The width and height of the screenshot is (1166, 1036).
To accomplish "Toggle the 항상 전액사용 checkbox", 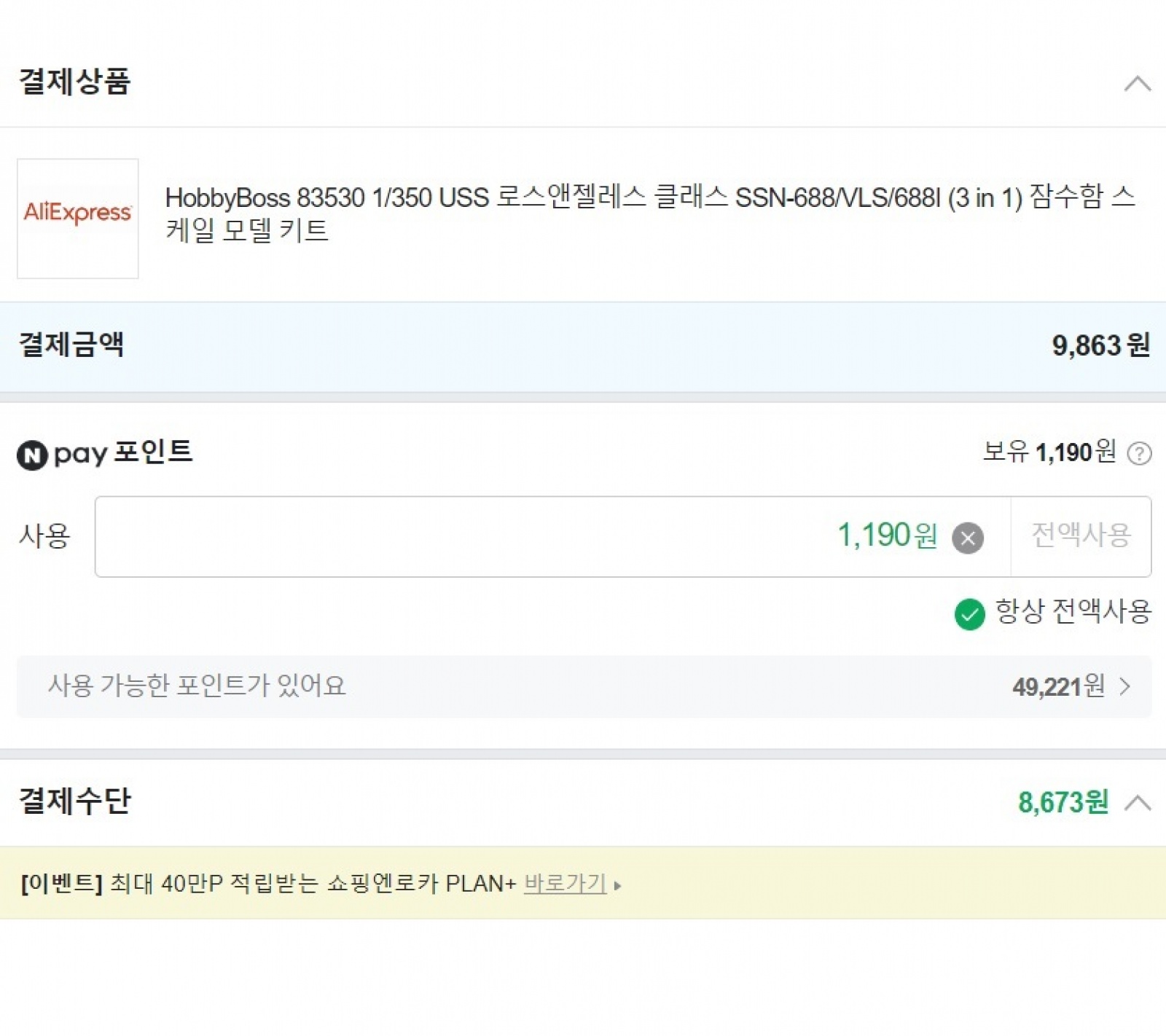I will pos(969,614).
